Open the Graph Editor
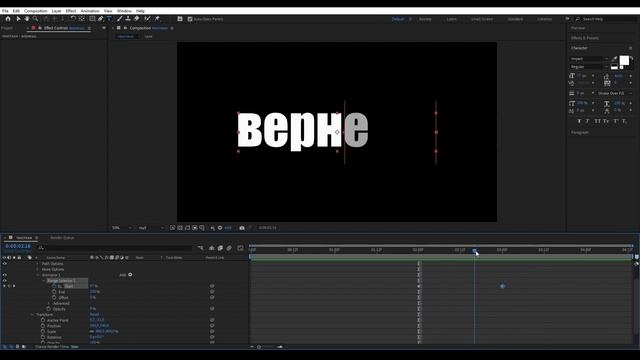 [x=240, y=248]
